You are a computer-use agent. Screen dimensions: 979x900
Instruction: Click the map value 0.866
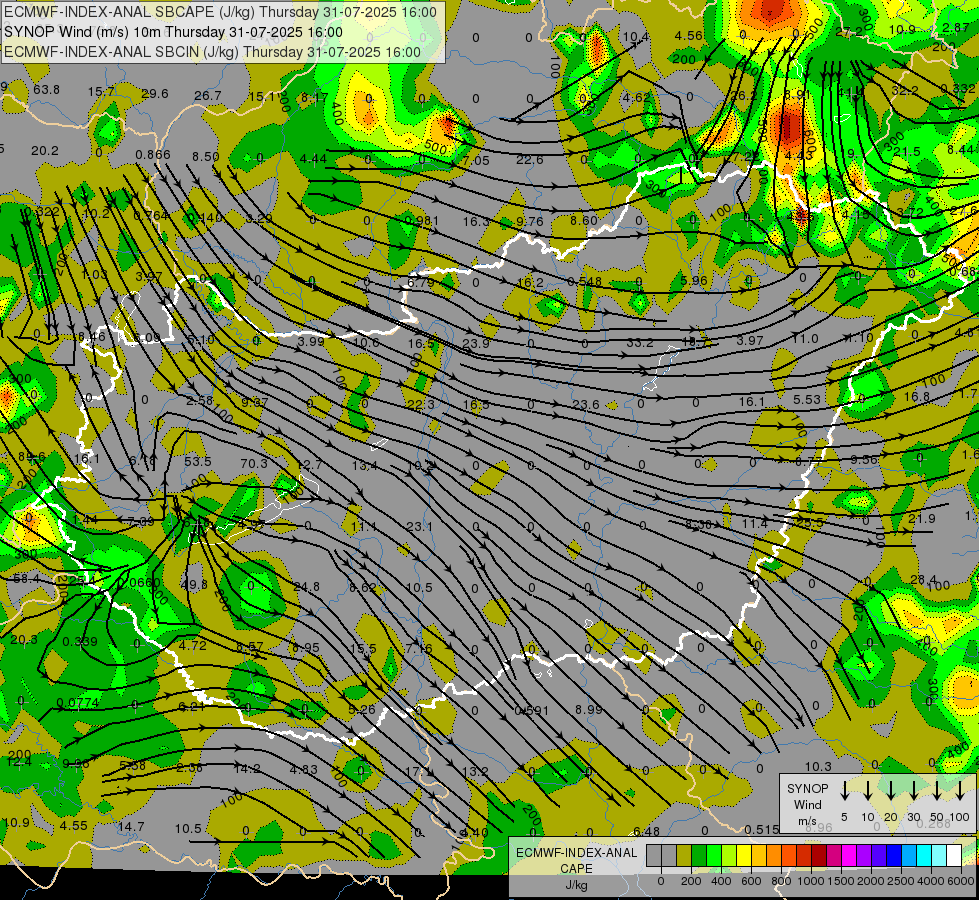tap(153, 155)
